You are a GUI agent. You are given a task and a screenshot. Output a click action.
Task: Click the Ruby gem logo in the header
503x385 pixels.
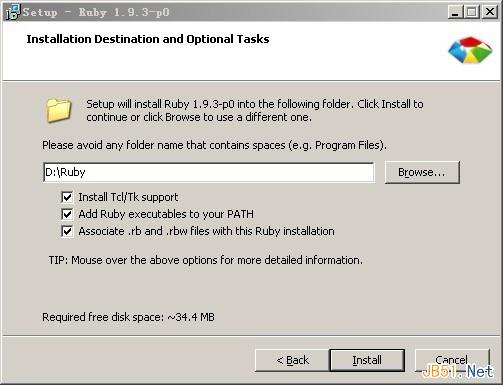click(470, 50)
